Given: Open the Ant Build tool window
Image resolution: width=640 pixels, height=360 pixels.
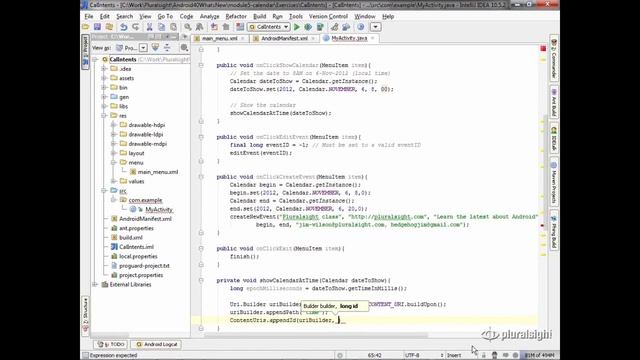Looking at the screenshot, I should [554, 102].
